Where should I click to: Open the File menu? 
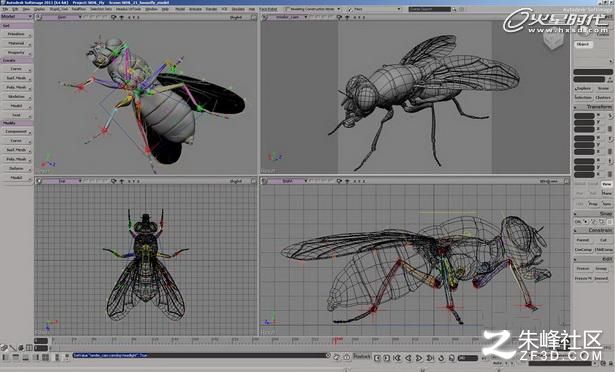5,9
